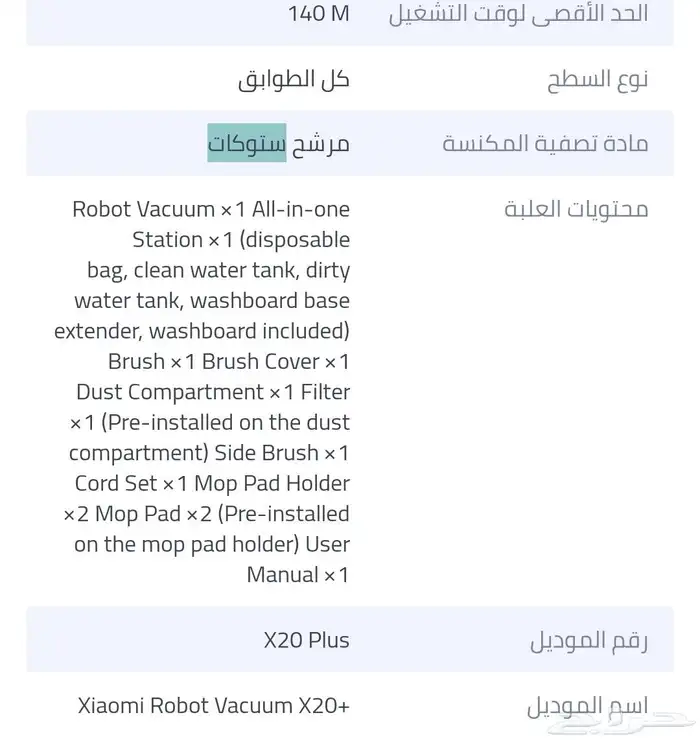
Task: Click 'Cord Set' in box contents
Action: (116, 484)
